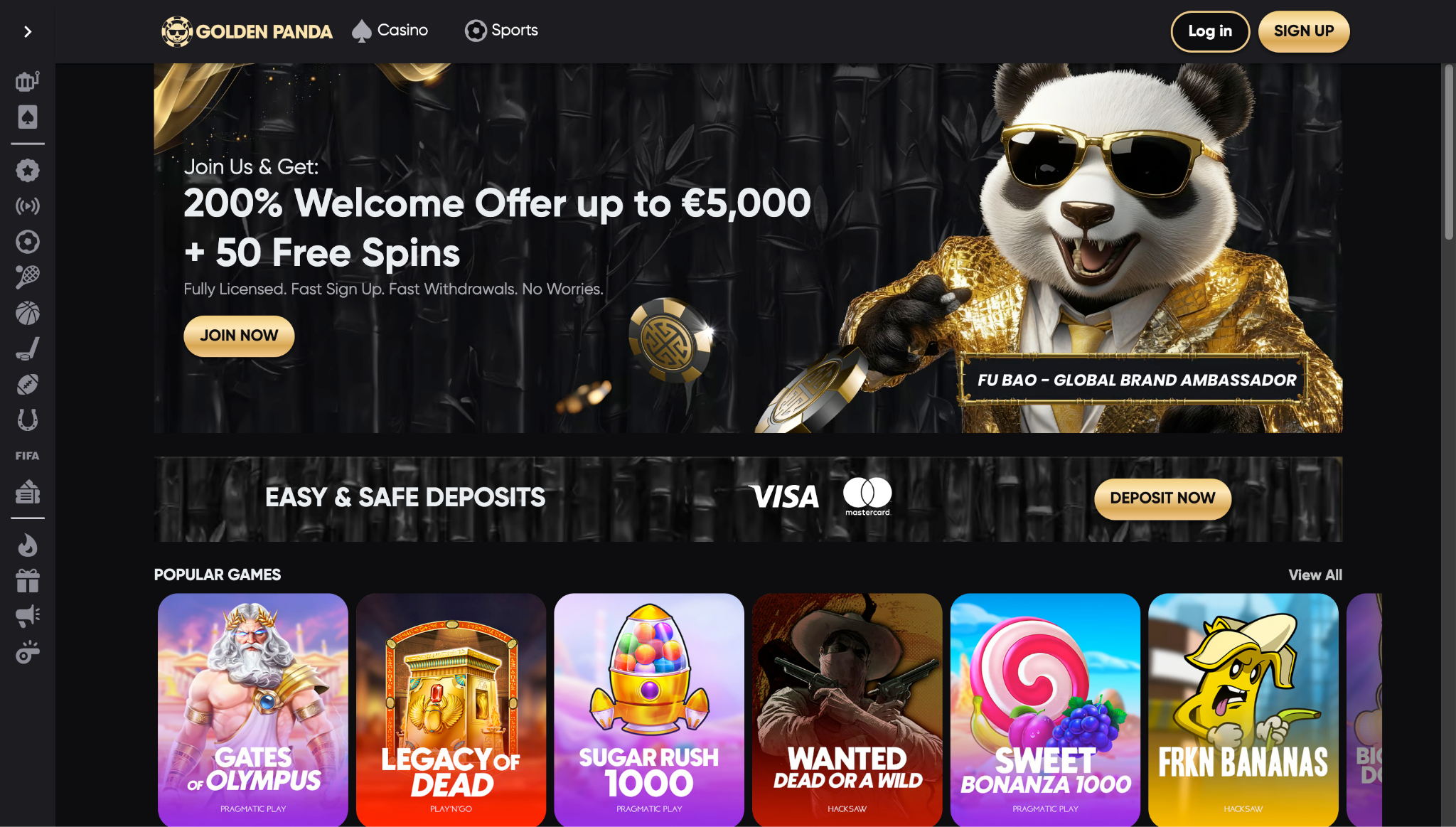Open the ice hockey stick icon
This screenshot has height=827, width=1456.
(28, 348)
